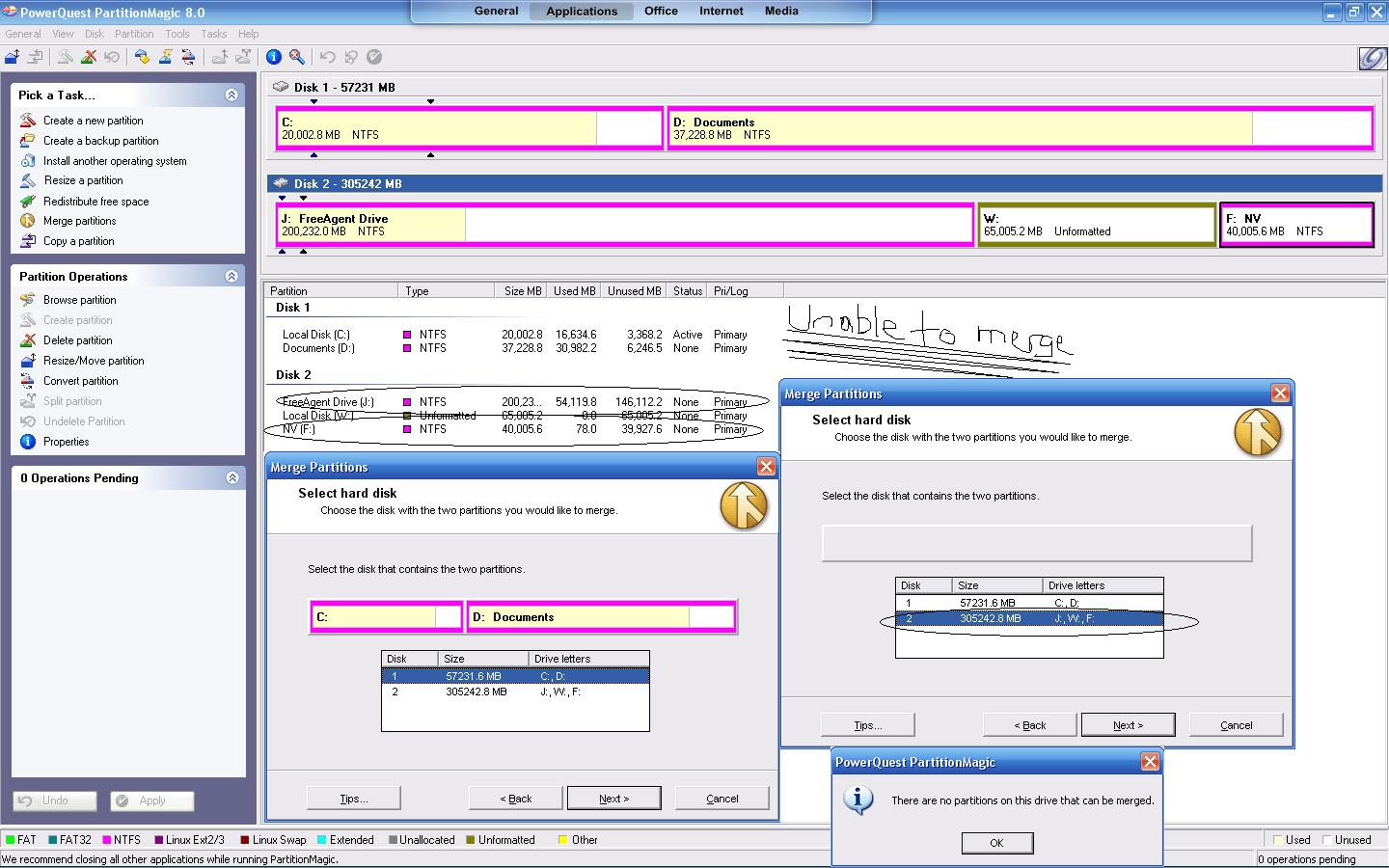Screen dimensions: 1389x868
Task: Open Properties via the blue info toolbar icon
Action: [274, 57]
